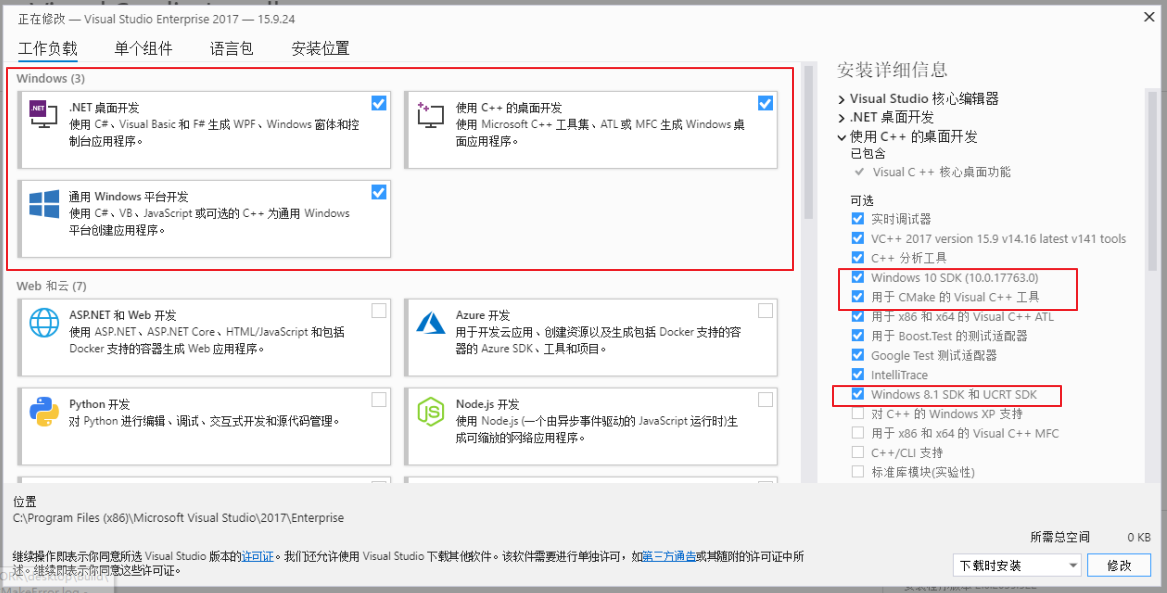This screenshot has width=1167, height=593.
Task: Click the Node.js 开发 icon
Action: (x=429, y=412)
